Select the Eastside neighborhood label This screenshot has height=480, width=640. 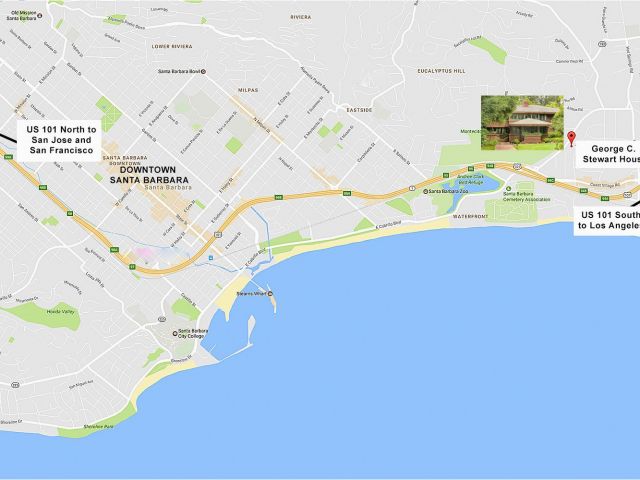pyautogui.click(x=359, y=110)
